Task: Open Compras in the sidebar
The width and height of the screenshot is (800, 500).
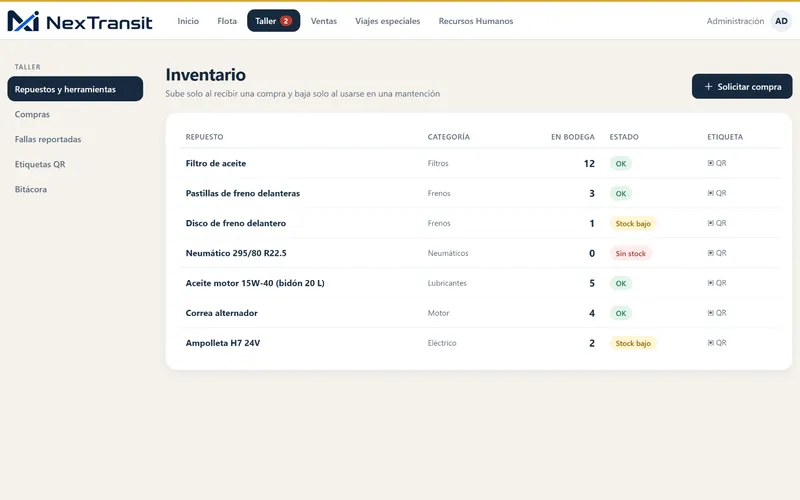Action: [x=32, y=114]
